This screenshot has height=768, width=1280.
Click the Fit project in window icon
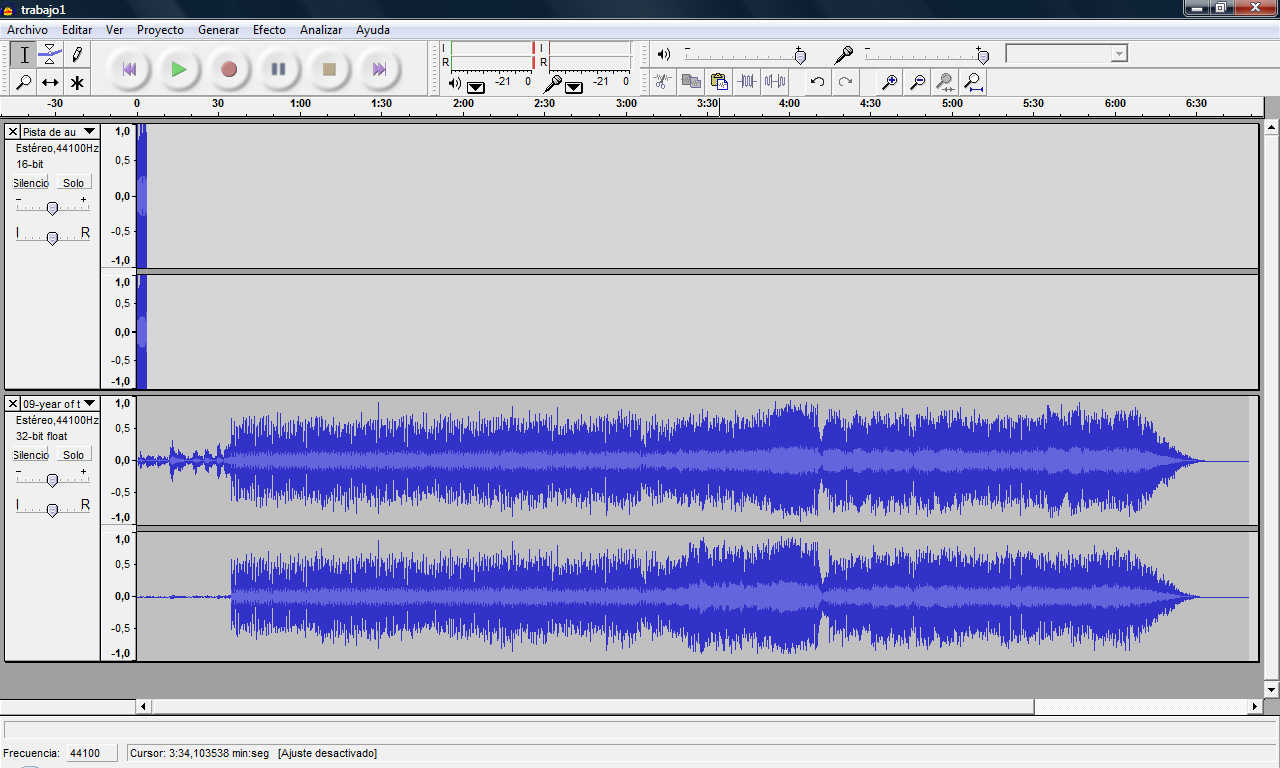(x=973, y=82)
